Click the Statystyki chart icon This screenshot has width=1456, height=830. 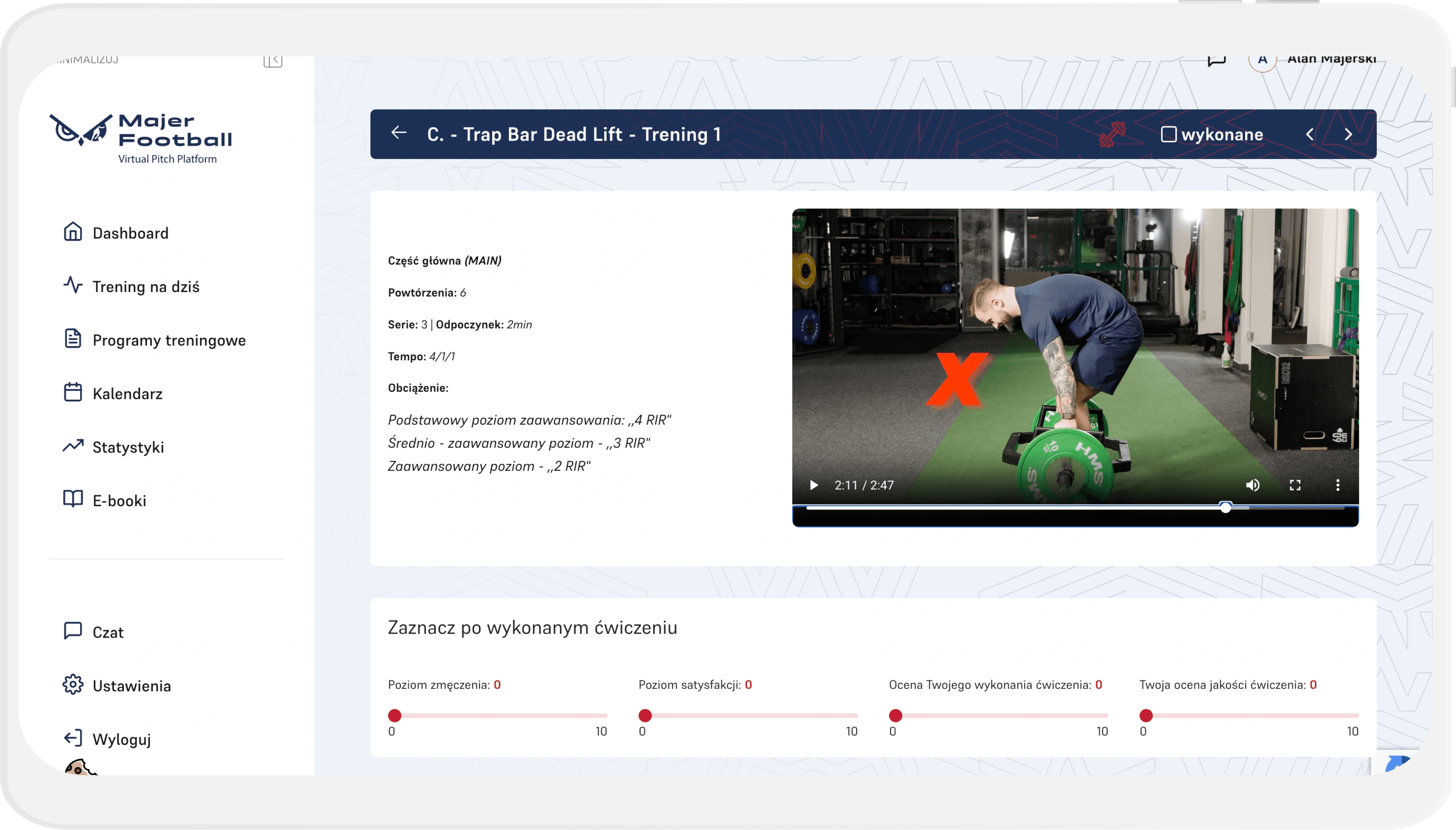pyautogui.click(x=73, y=447)
